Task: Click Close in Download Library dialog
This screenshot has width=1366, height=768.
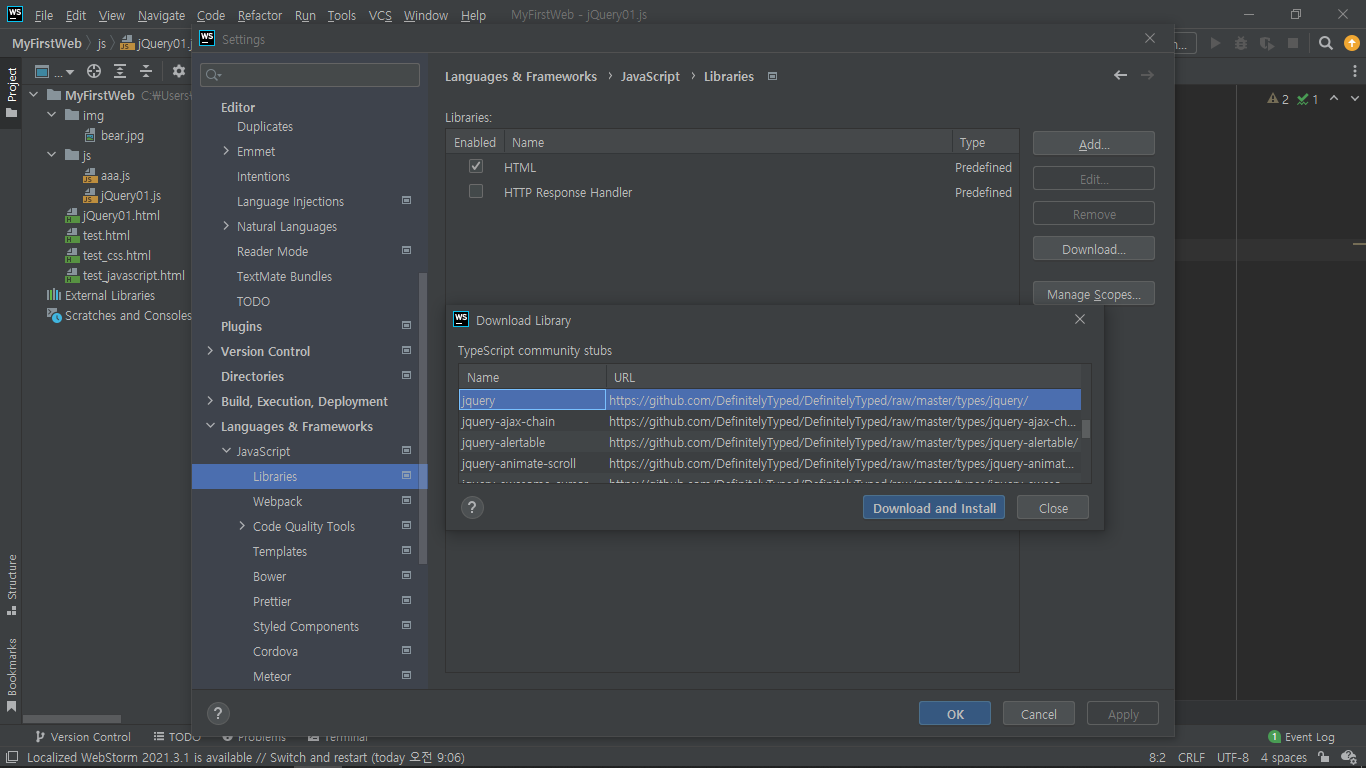Action: (1053, 508)
